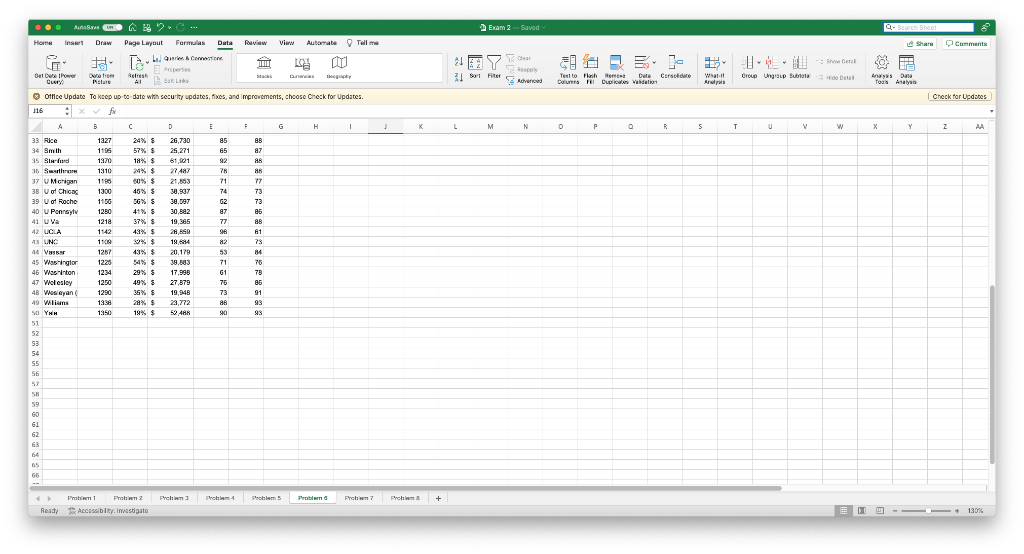This screenshot has width=1024, height=554.
Task: Select the Currencies data type
Action: tap(302, 67)
